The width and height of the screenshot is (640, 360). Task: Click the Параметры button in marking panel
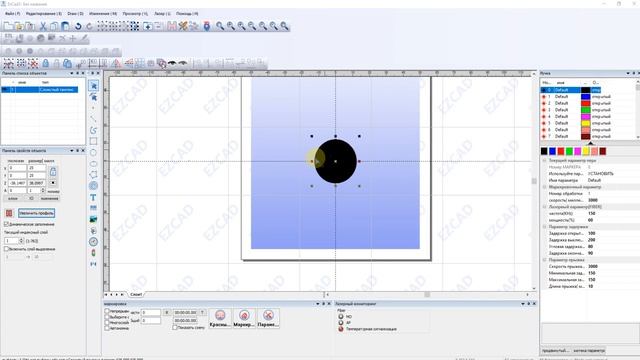[268, 318]
